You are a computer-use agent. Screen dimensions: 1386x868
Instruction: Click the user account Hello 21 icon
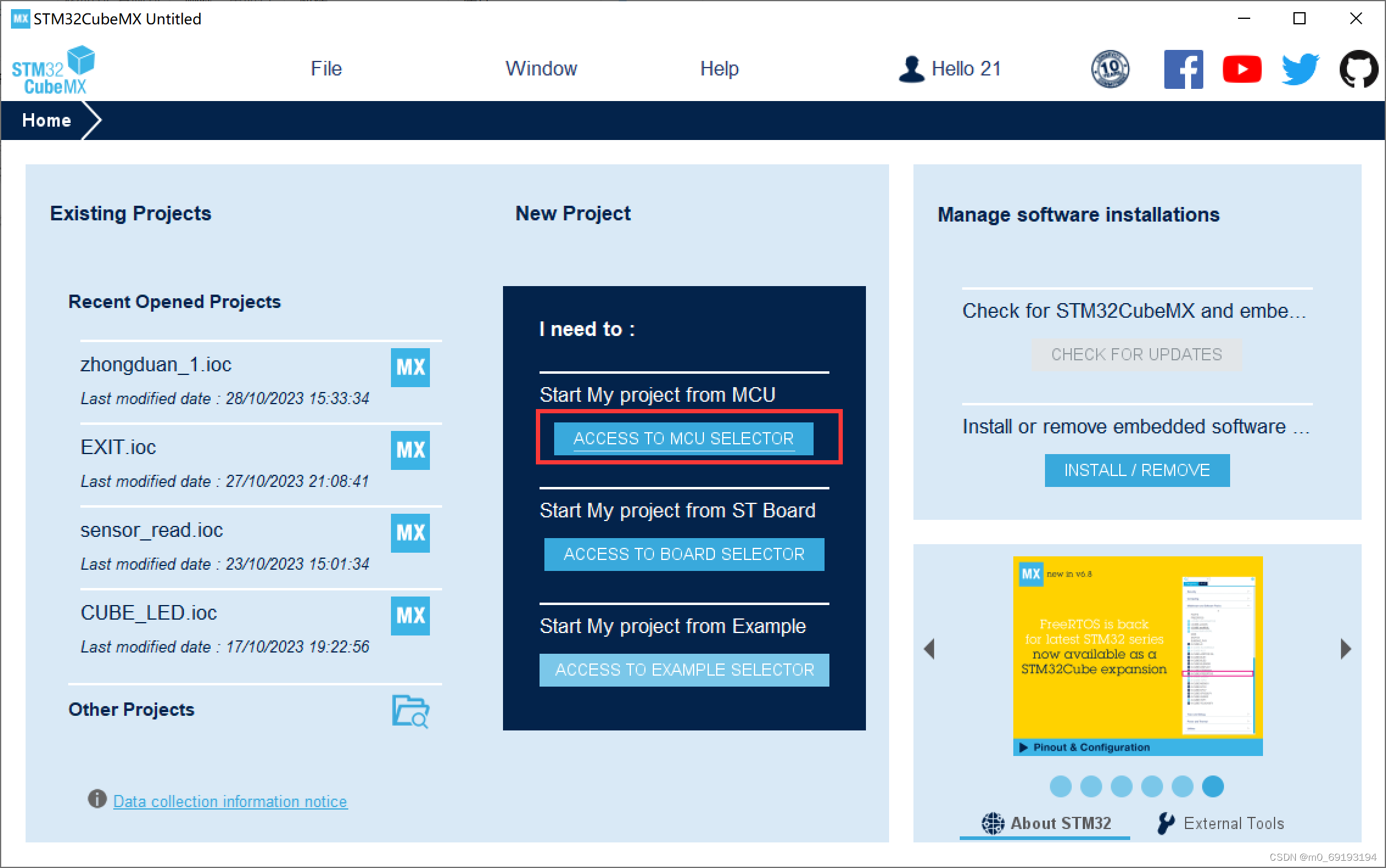click(x=912, y=69)
